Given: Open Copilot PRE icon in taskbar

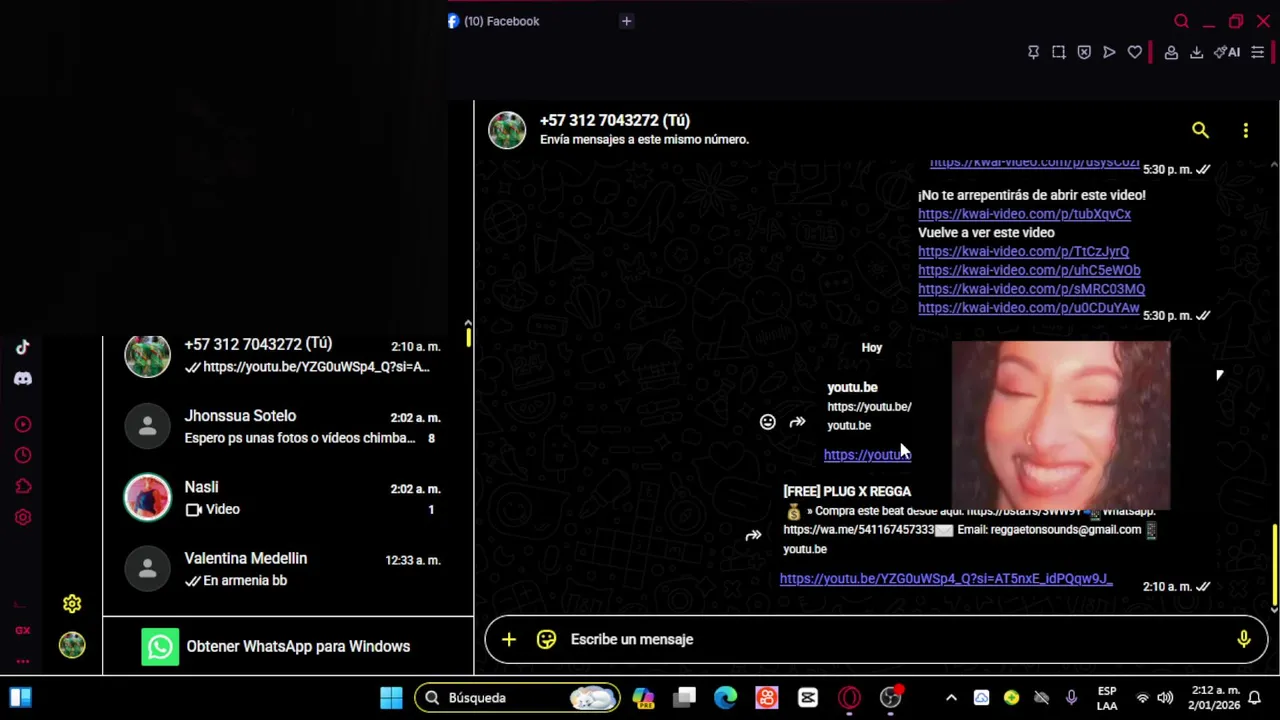Looking at the screenshot, I should coord(643,698).
